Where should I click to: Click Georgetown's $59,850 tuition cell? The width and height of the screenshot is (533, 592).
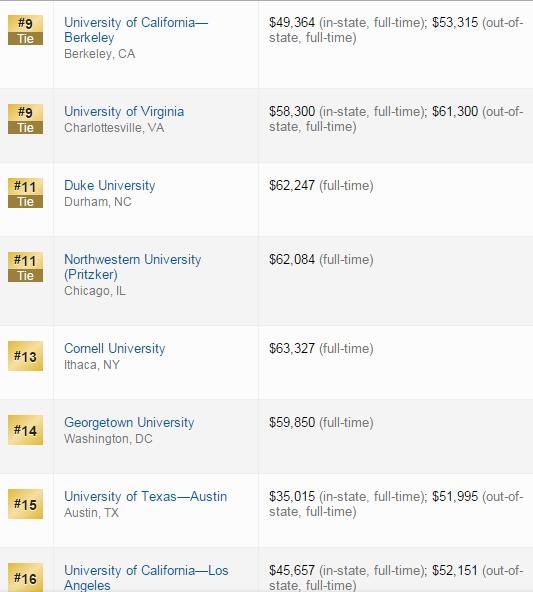(x=321, y=422)
